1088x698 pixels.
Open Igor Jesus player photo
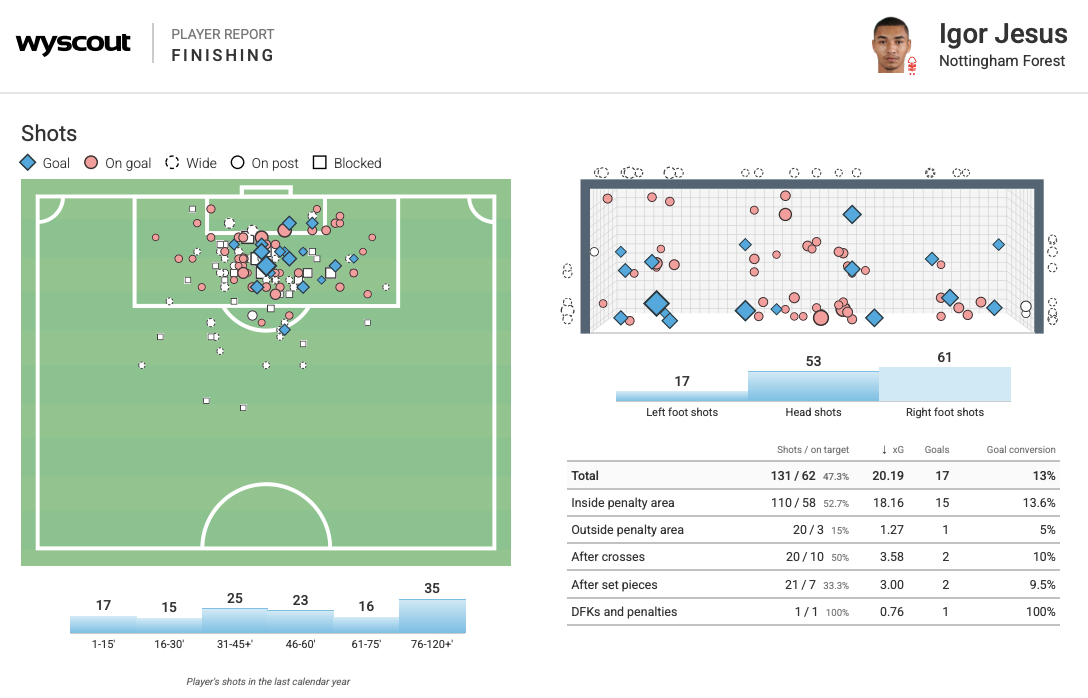(x=890, y=44)
